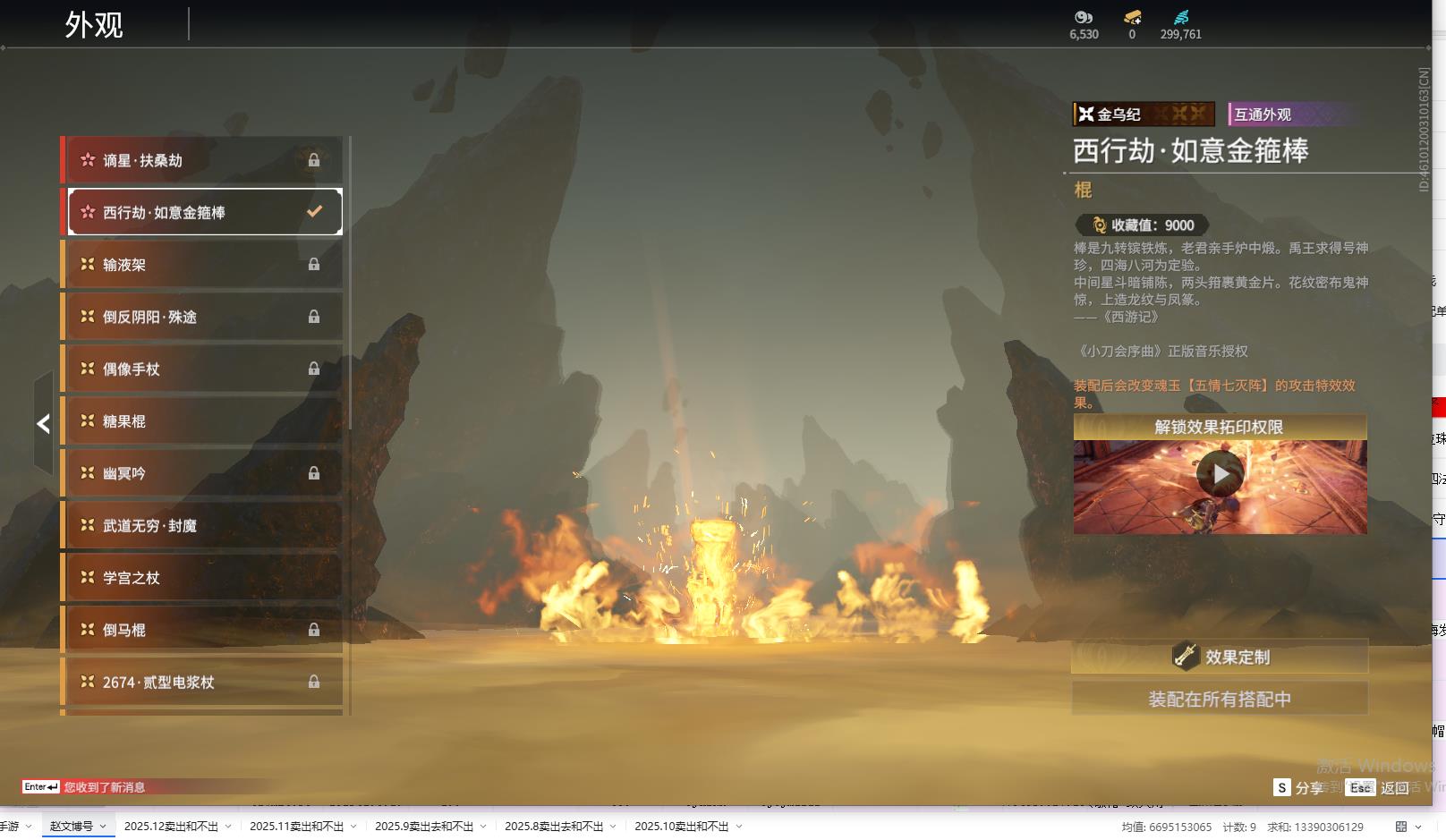1446x840 pixels.
Task: Click the shuriken icon beside 偶像手杖
Action: (88, 368)
